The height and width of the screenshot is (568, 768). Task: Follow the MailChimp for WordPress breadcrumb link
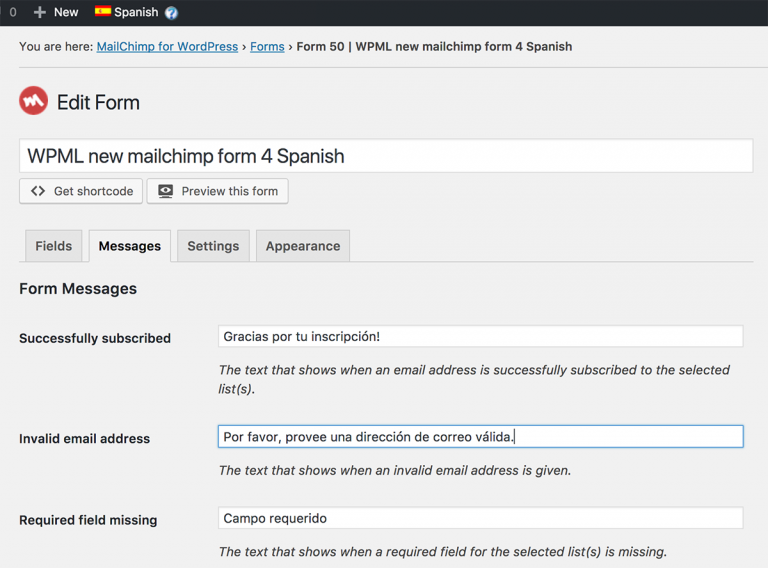(x=167, y=47)
